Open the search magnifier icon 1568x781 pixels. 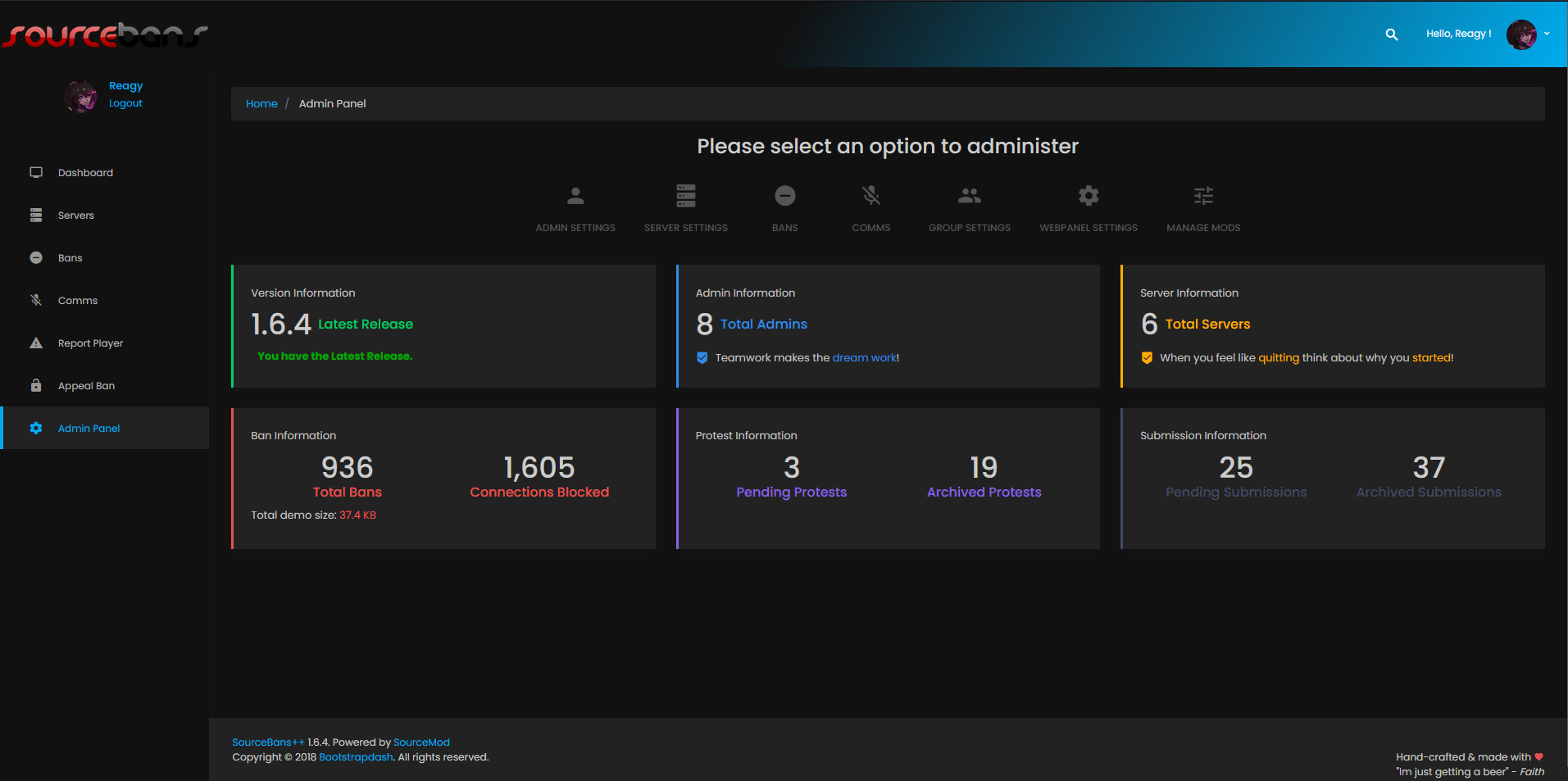point(1391,34)
